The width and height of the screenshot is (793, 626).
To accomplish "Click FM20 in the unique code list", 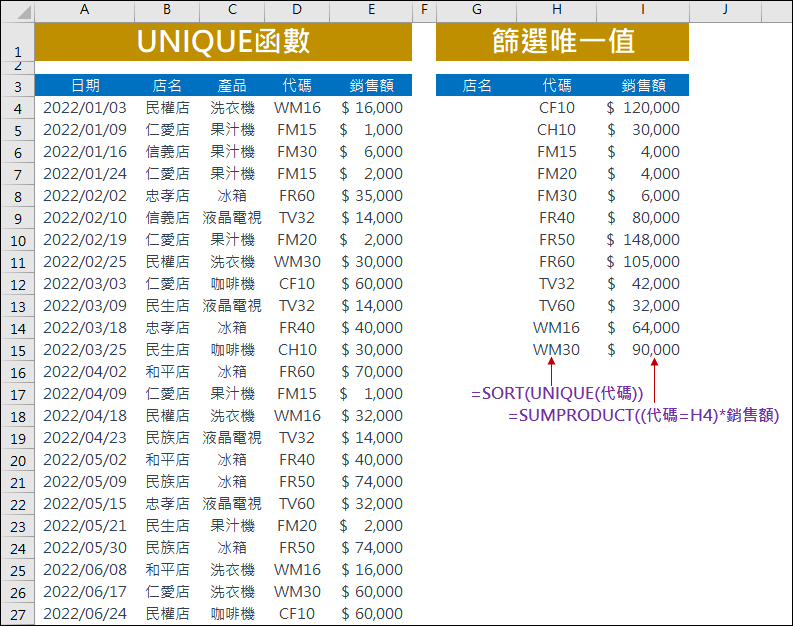I will [556, 174].
